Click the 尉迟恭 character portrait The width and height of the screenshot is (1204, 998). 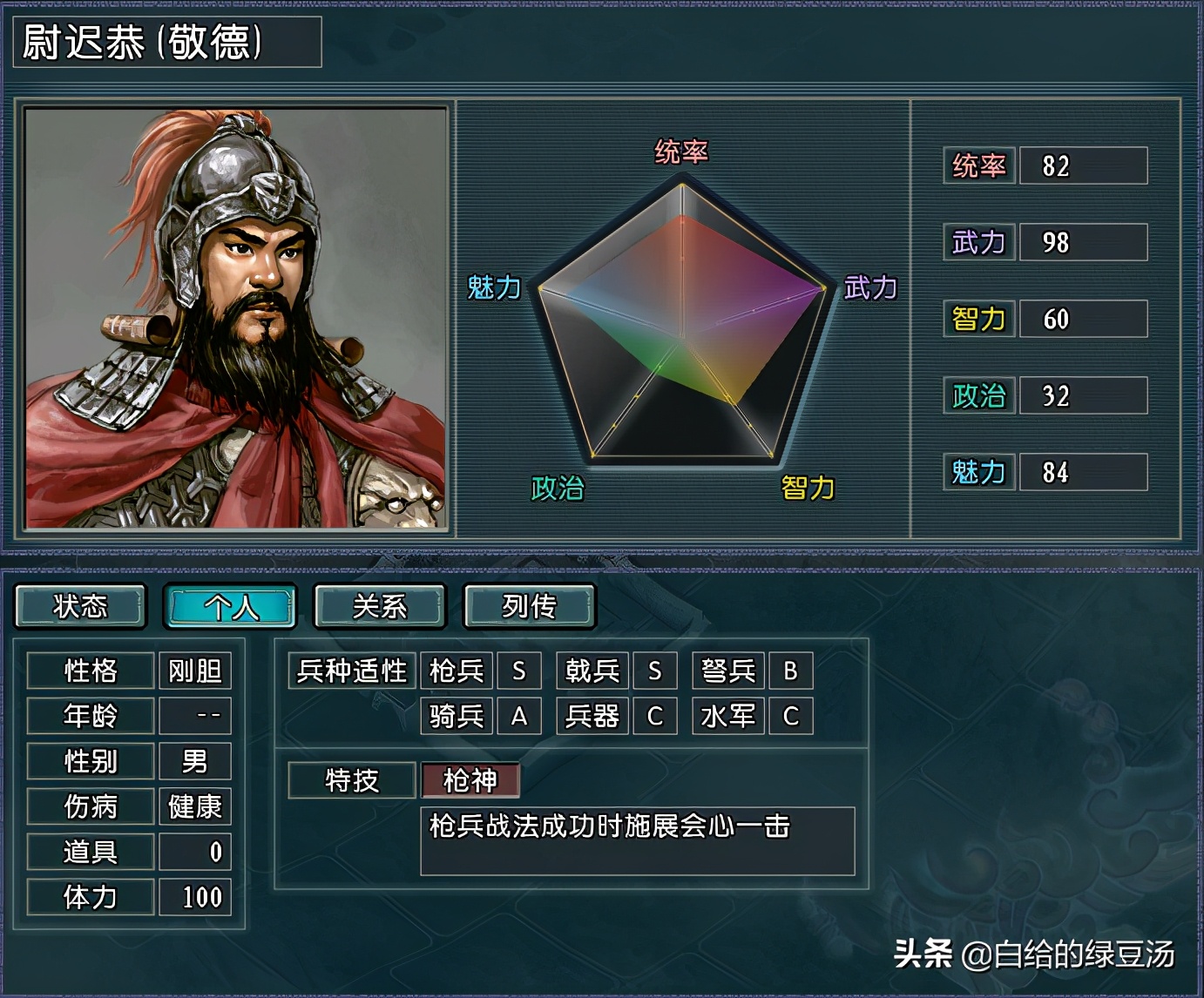235,319
